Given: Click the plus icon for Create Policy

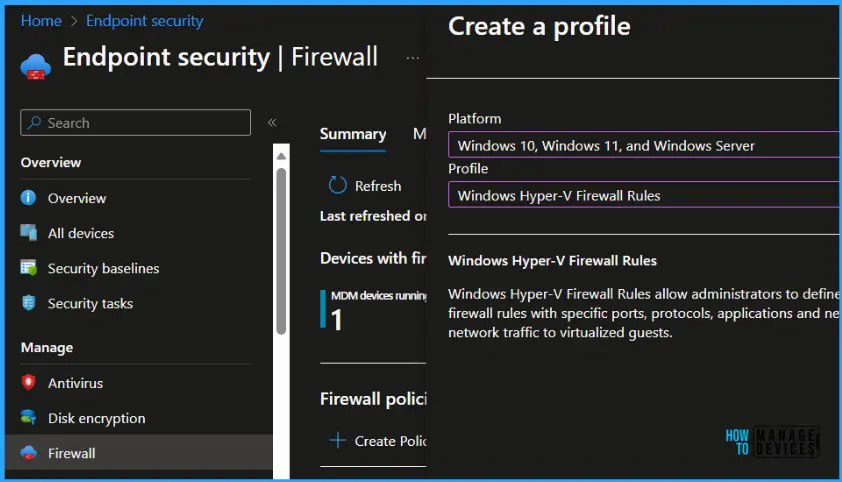Looking at the screenshot, I should pos(337,440).
